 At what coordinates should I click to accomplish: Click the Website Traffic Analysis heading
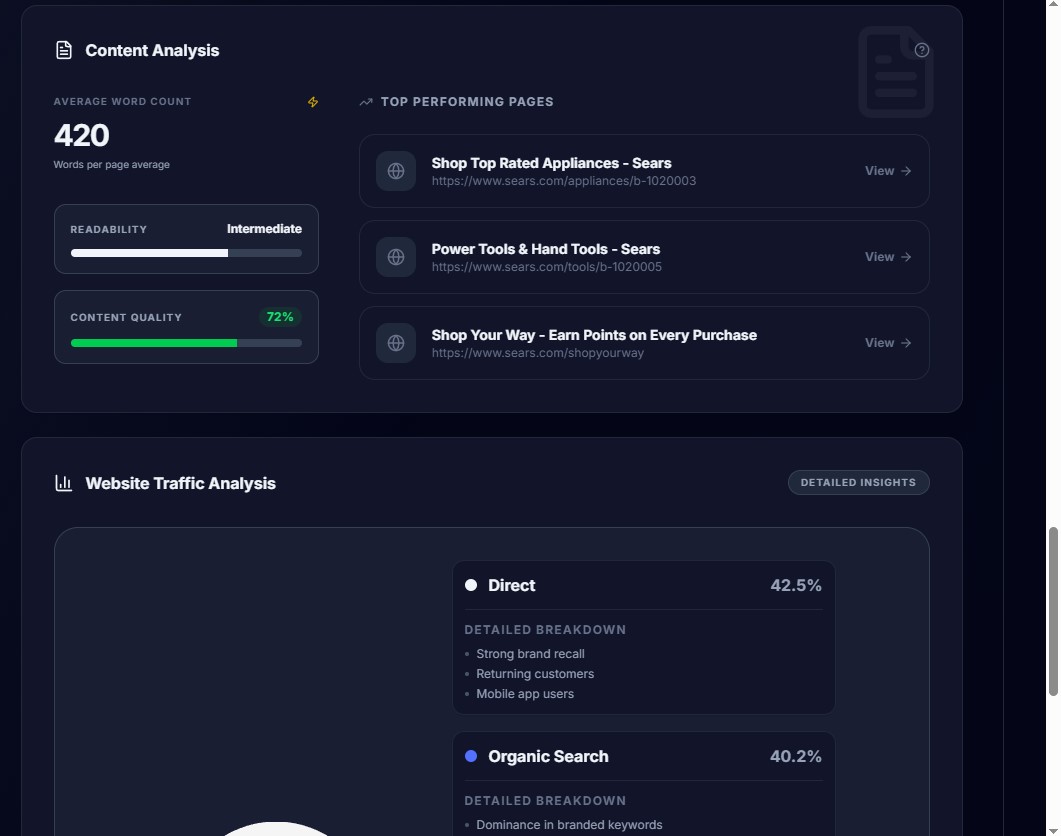click(181, 483)
